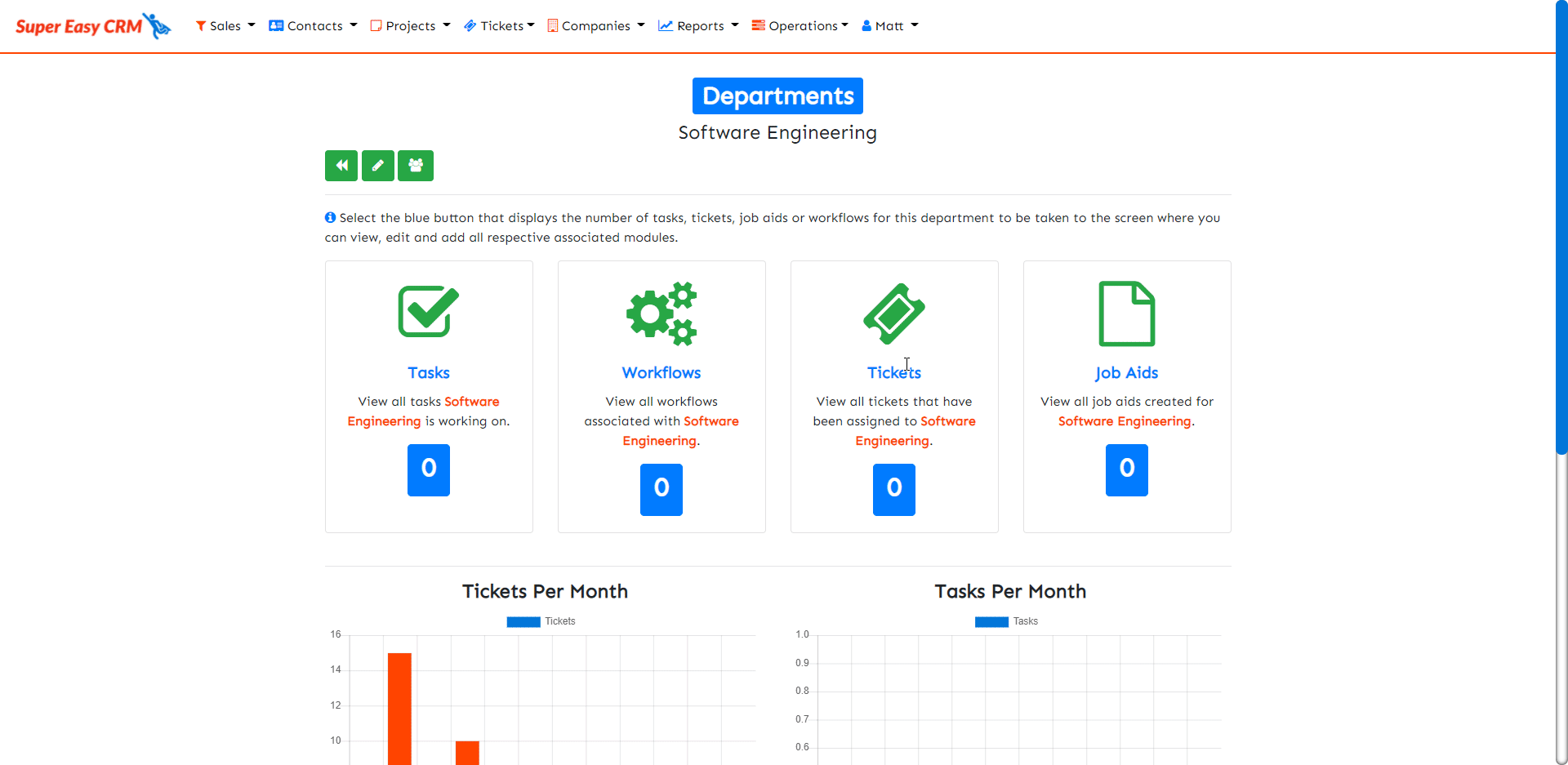The height and width of the screenshot is (765, 1568).
Task: Click the Operations list icon
Action: tap(759, 26)
